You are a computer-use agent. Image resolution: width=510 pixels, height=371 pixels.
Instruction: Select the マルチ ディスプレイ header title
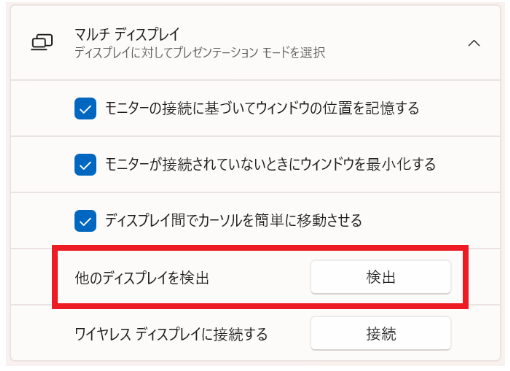[x=127, y=34]
